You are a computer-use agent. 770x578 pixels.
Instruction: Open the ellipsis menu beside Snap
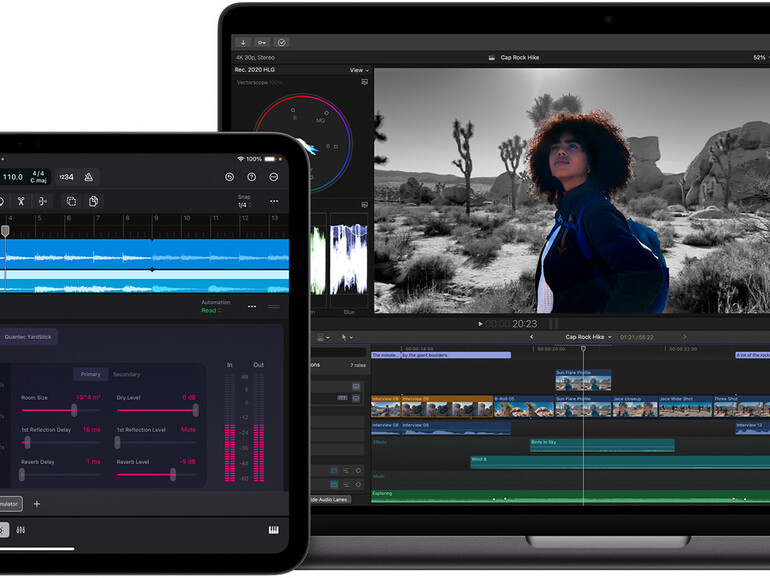(274, 201)
